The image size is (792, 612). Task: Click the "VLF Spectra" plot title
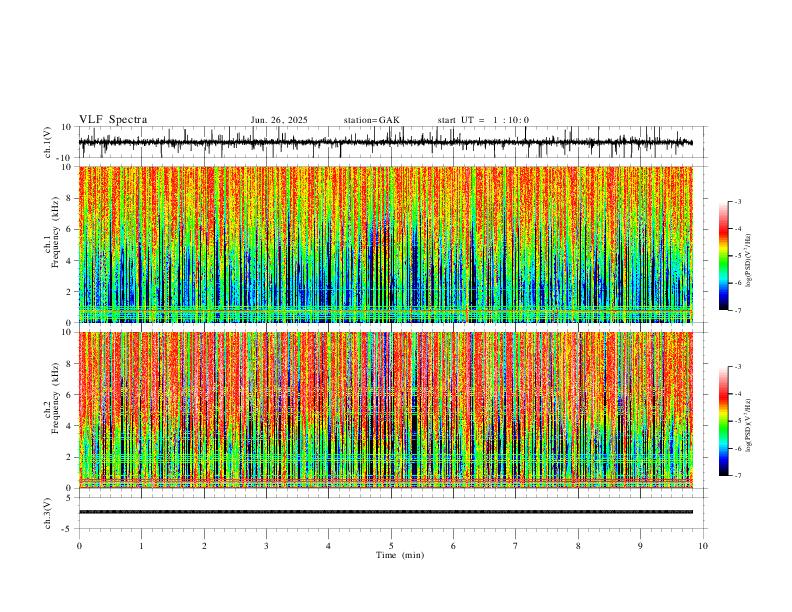point(113,120)
